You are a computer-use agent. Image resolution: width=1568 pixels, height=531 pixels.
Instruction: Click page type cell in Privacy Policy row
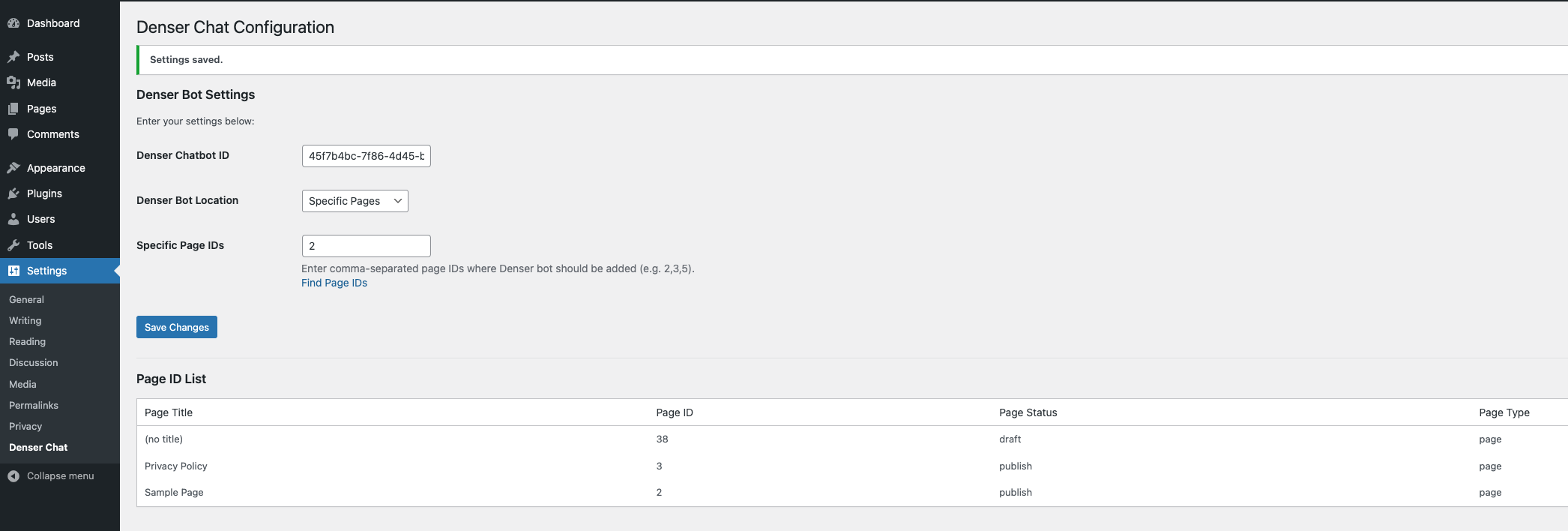click(x=1490, y=466)
